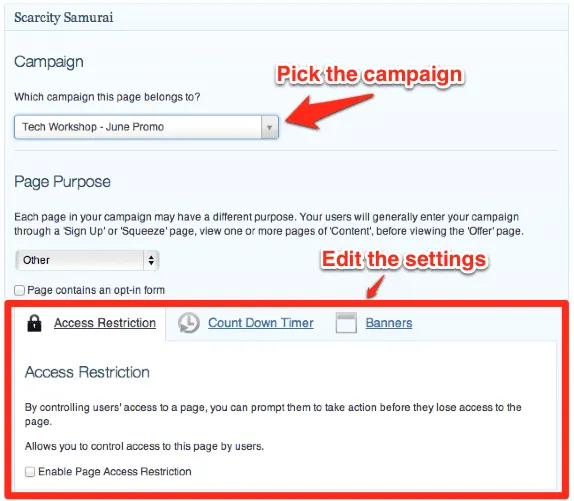Click the 'Pick the campaign' red annotation
The width and height of the screenshot is (574, 501).
(369, 74)
